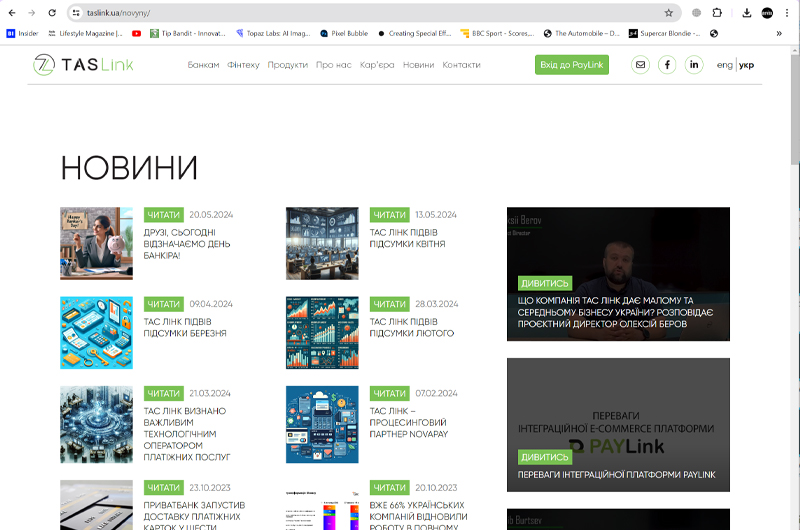Click ЧИТАТИ for the 07.02.2024 article
The height and width of the screenshot is (530, 800).
(389, 393)
